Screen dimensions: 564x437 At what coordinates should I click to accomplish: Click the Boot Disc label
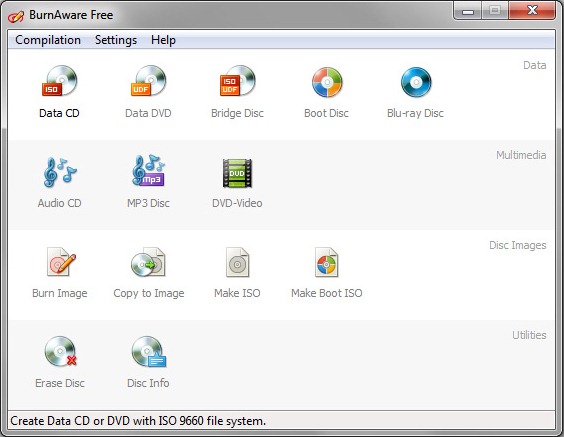click(x=327, y=113)
